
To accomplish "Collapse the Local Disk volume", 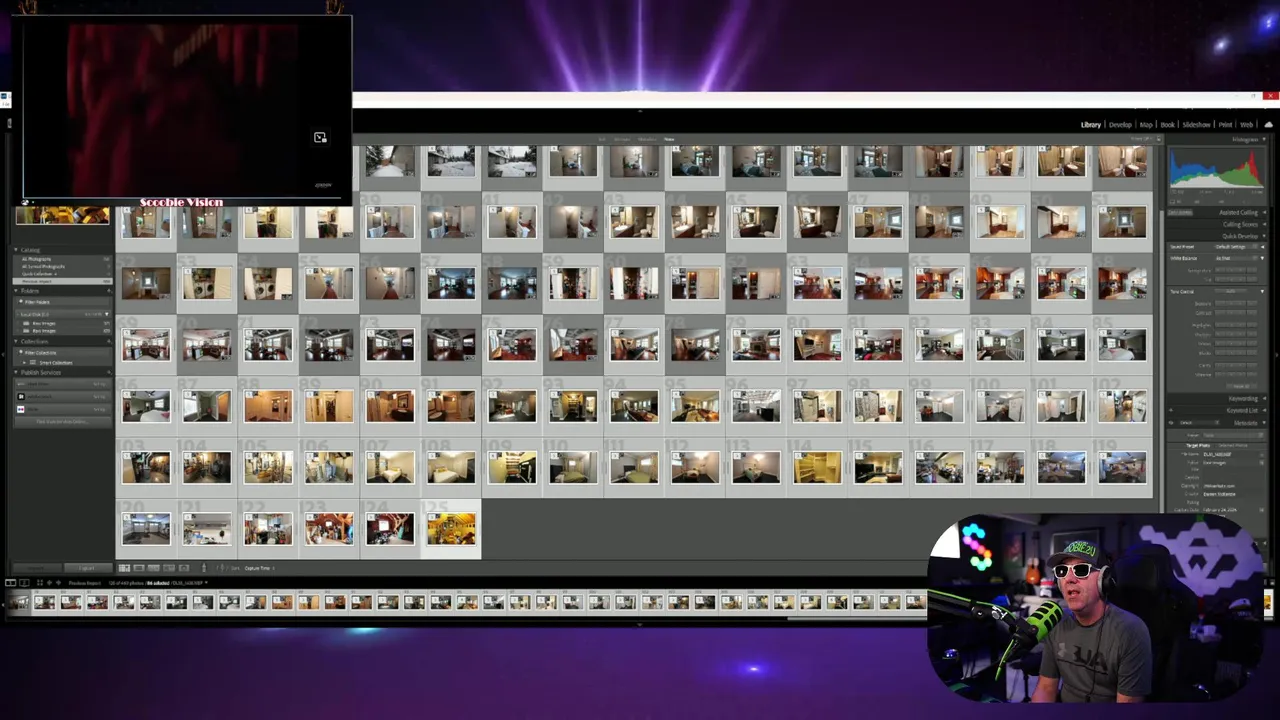I will pos(107,314).
